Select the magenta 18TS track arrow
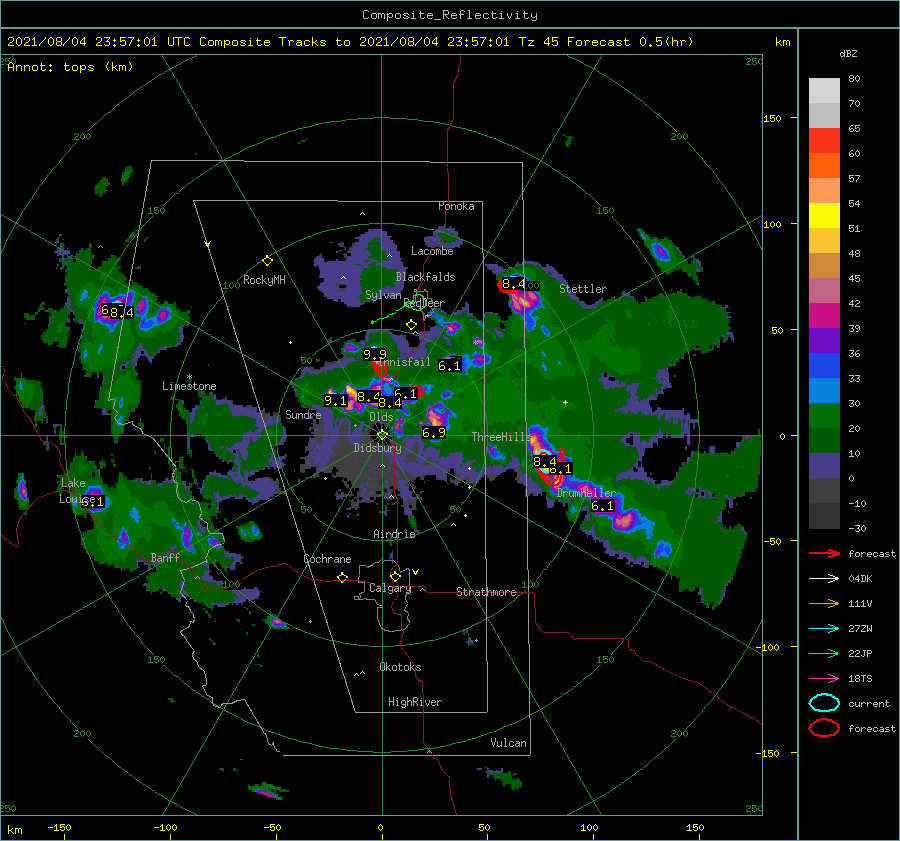 click(824, 679)
